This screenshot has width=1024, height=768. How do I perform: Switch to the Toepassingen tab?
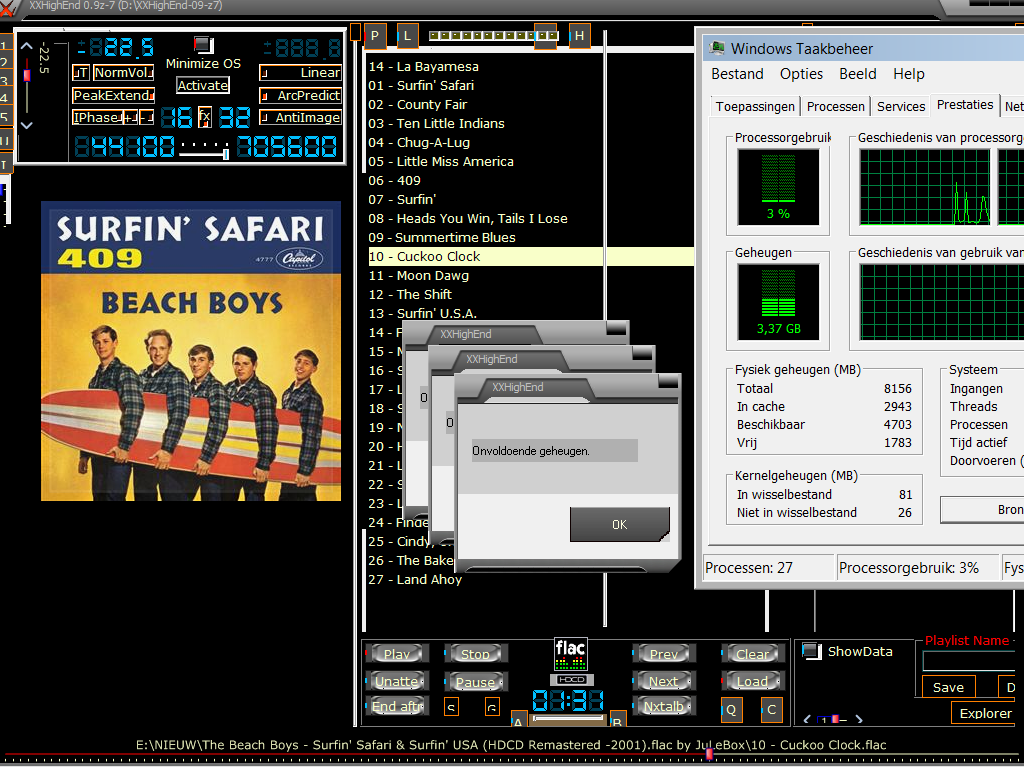(x=755, y=106)
